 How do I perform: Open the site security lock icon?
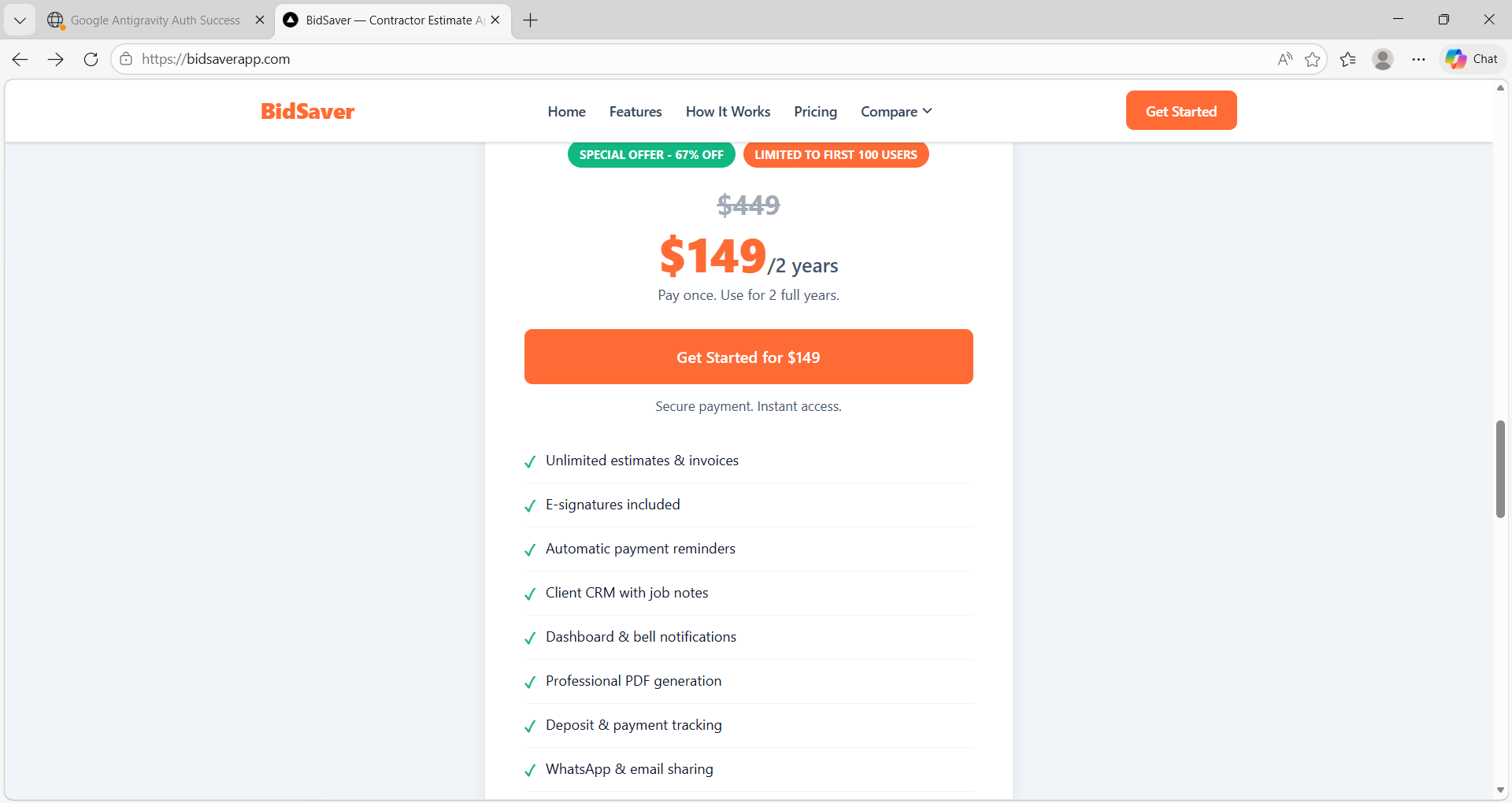point(126,58)
